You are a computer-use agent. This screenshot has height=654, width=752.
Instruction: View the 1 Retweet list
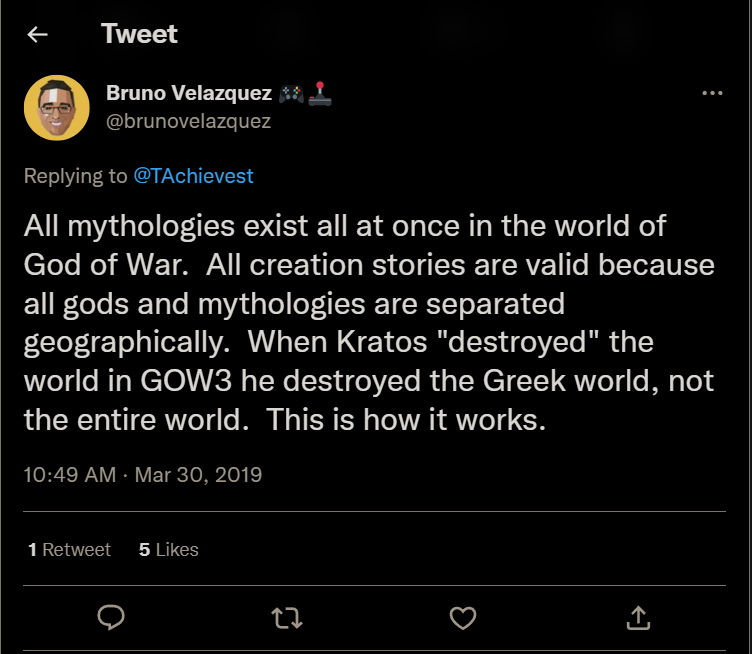pyautogui.click(x=69, y=549)
